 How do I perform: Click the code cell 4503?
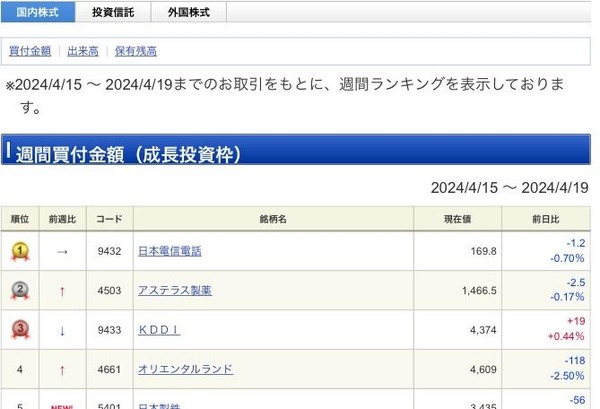click(x=109, y=290)
